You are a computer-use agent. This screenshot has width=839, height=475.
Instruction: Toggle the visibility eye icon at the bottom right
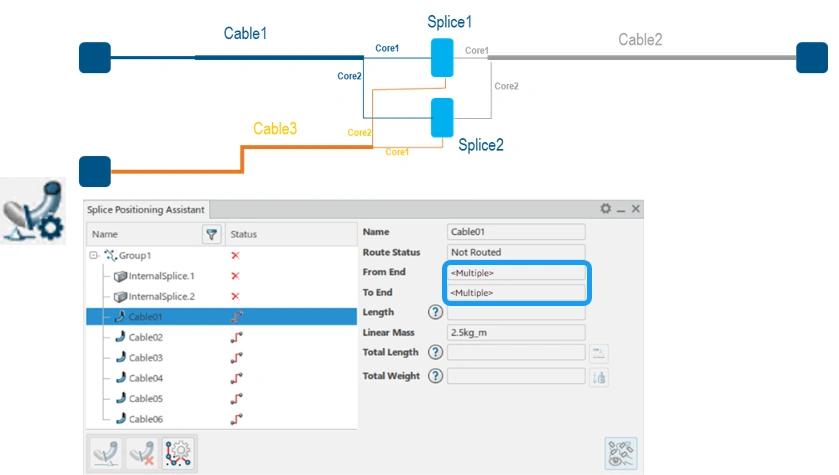tap(621, 453)
